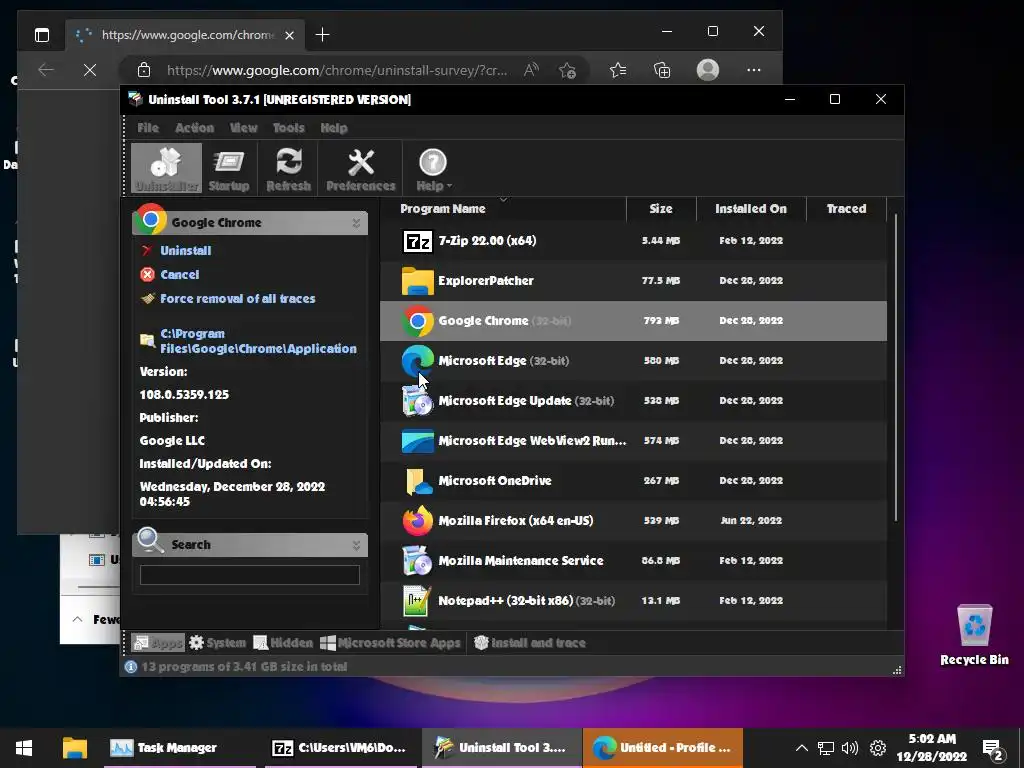
Task: Click the Install and trace button
Action: click(530, 643)
